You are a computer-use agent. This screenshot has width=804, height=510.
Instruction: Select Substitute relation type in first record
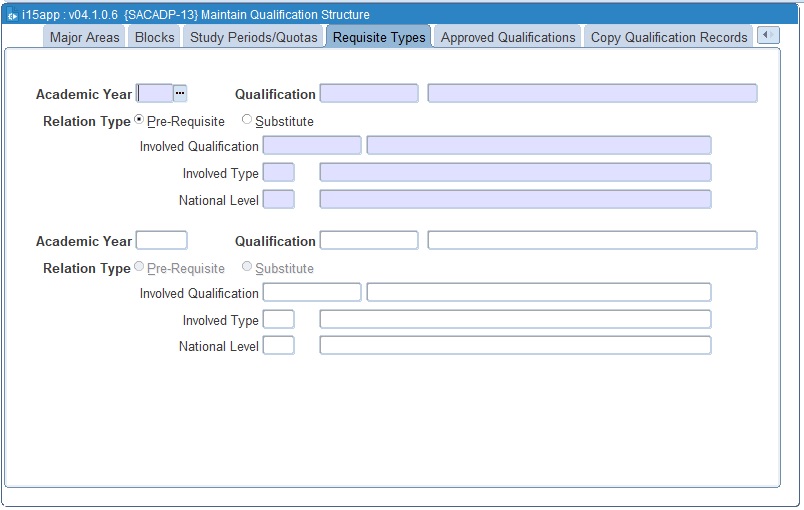[247, 121]
